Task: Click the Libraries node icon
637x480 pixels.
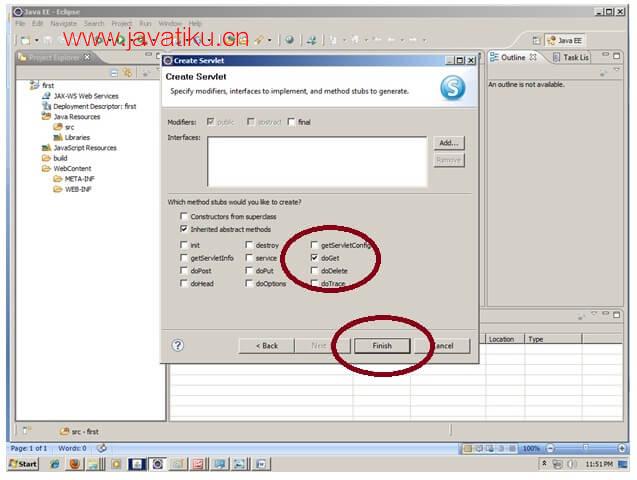Action: pyautogui.click(x=58, y=137)
